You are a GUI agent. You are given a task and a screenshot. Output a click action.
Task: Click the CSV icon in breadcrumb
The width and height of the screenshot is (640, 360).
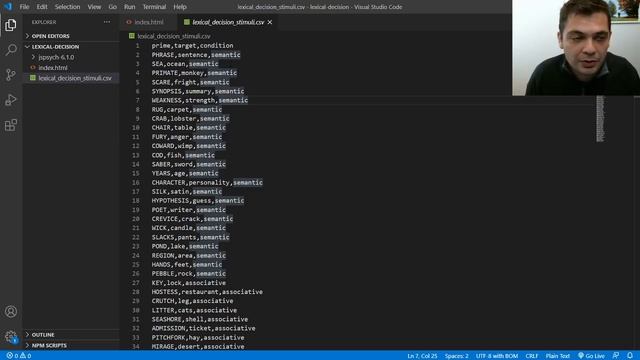[131, 36]
